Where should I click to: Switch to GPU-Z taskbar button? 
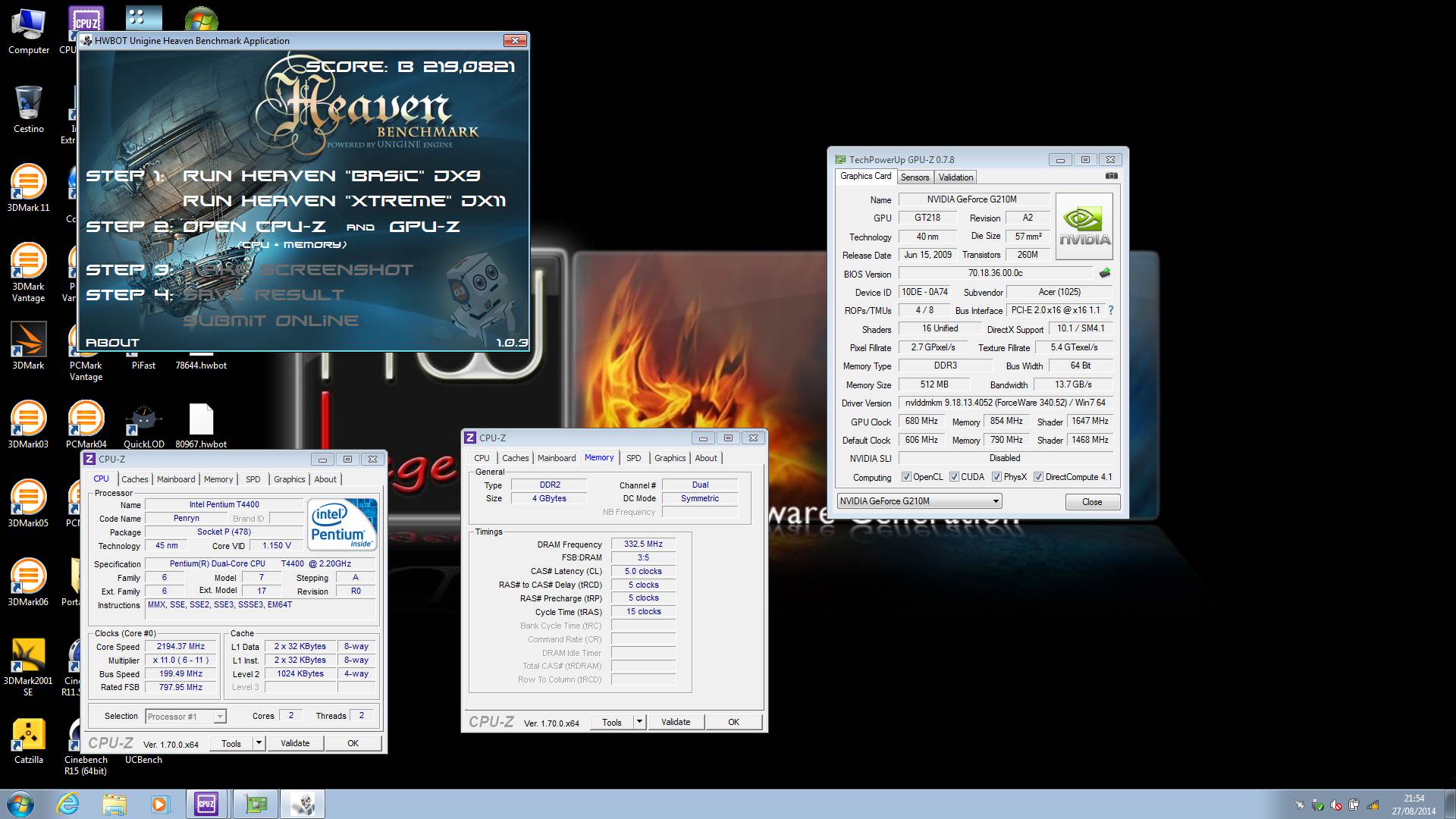(256, 804)
